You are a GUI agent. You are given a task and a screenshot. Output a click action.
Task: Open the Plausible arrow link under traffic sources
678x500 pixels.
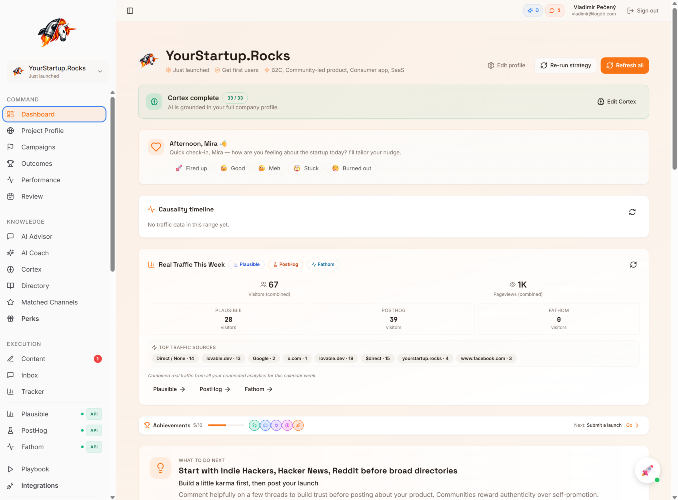169,389
